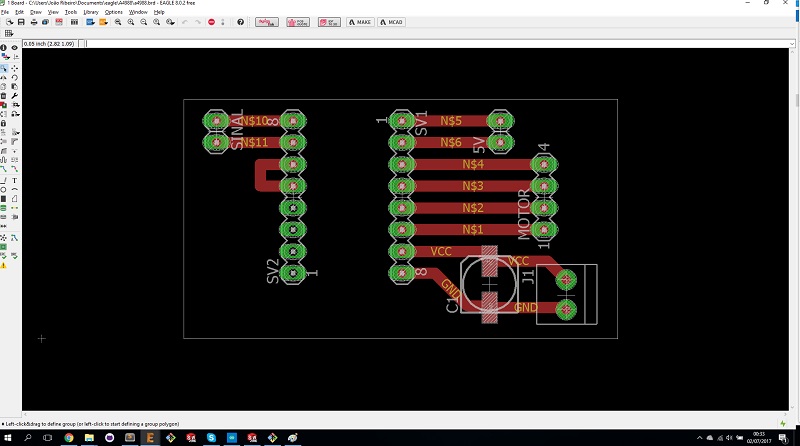800x446 pixels.
Task: Select the Ripup tool
Action: 15,168
